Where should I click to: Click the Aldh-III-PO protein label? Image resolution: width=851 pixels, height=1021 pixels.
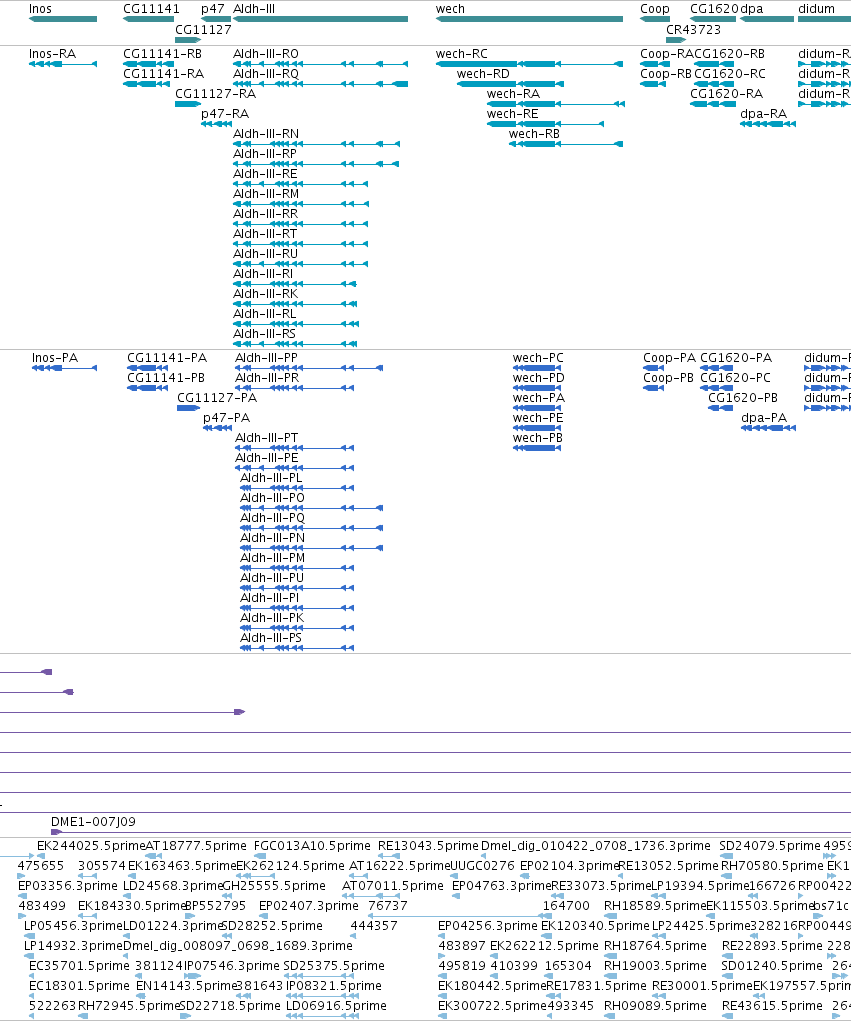272,497
